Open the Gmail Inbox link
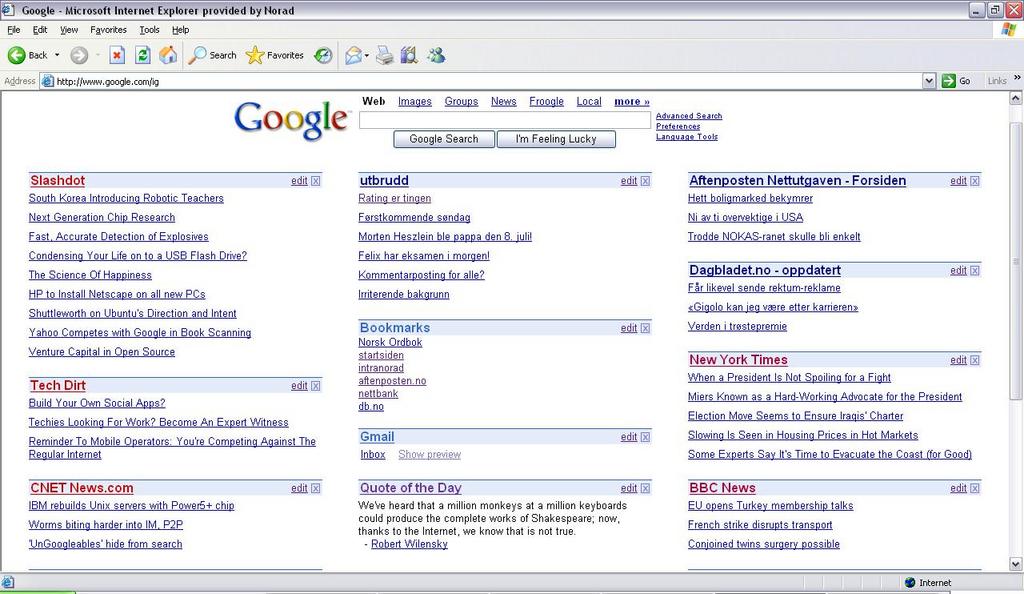The height and width of the screenshot is (594, 1024). point(373,455)
